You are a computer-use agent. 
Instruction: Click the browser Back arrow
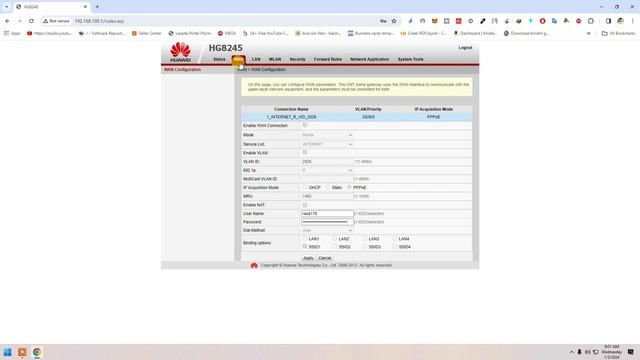[x=7, y=21]
